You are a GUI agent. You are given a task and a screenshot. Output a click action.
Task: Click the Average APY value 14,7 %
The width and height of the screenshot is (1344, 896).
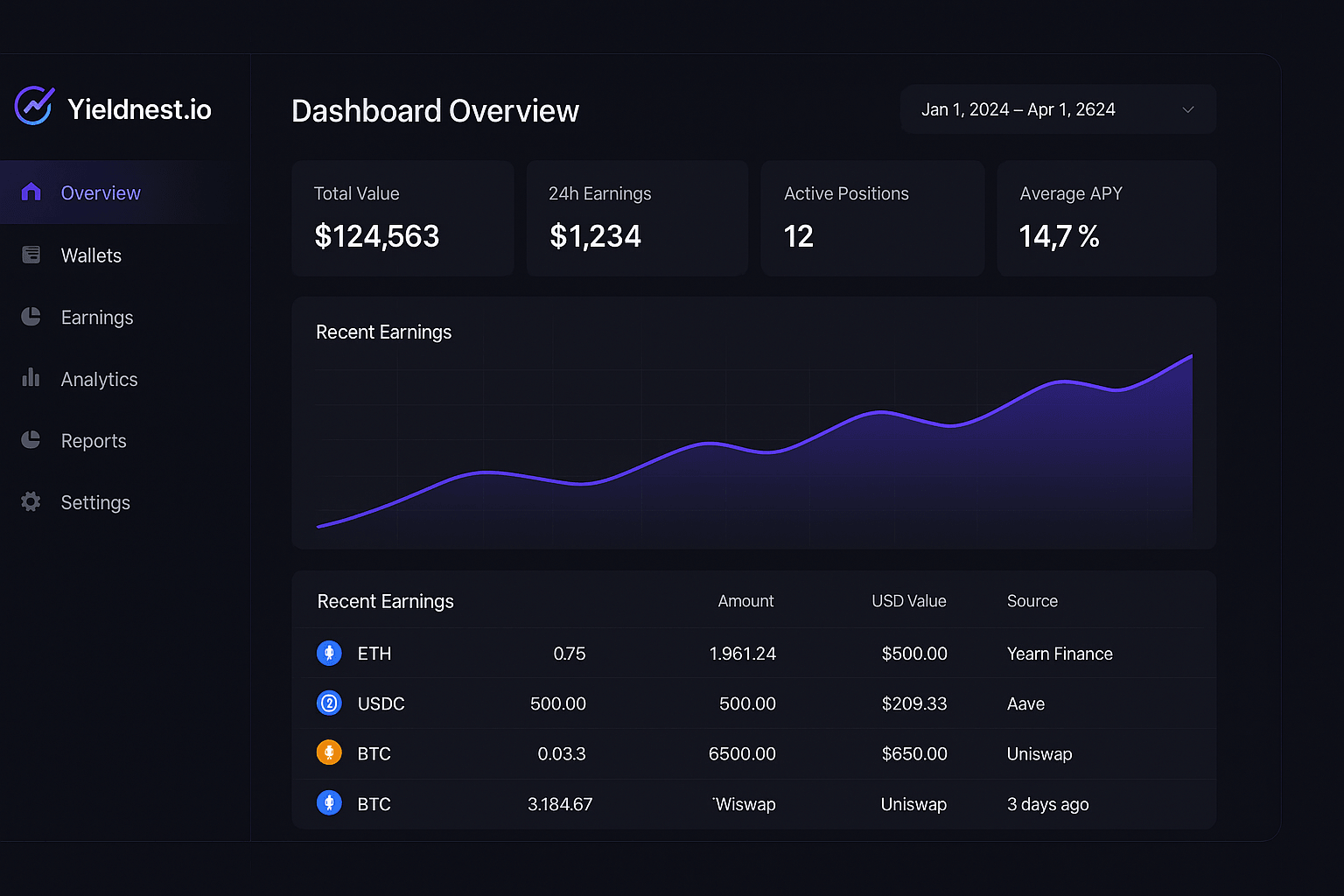pos(1060,235)
